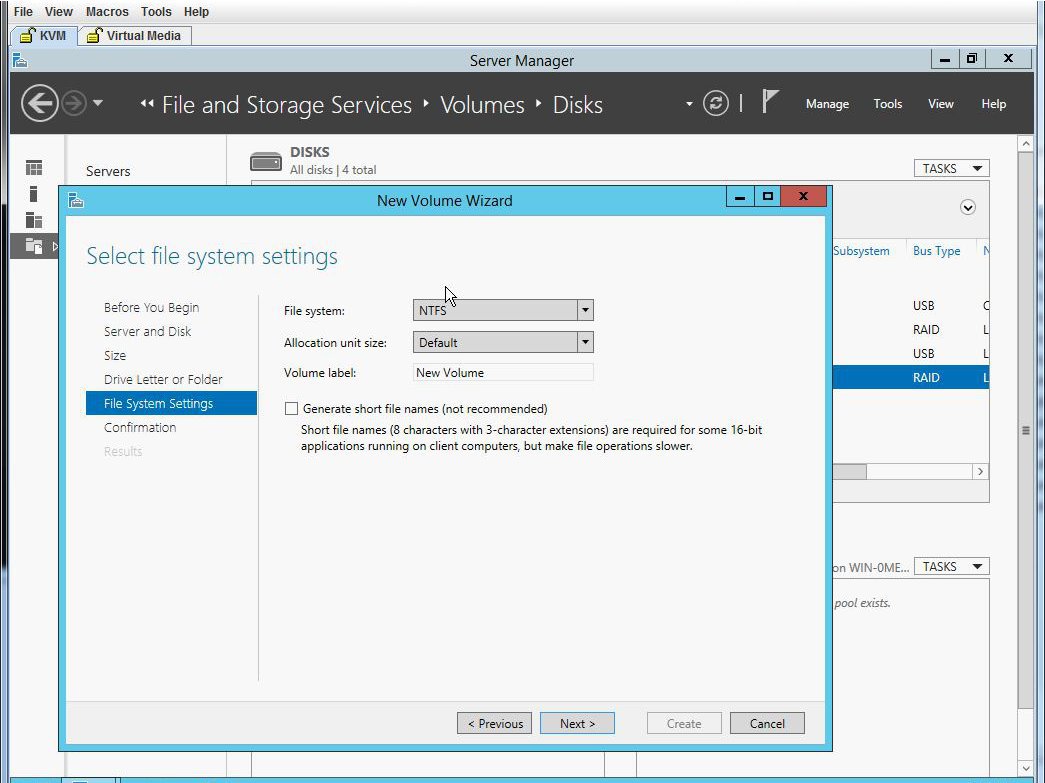Click the Local Server sidebar icon
This screenshot has width=1045, height=783.
[34, 194]
